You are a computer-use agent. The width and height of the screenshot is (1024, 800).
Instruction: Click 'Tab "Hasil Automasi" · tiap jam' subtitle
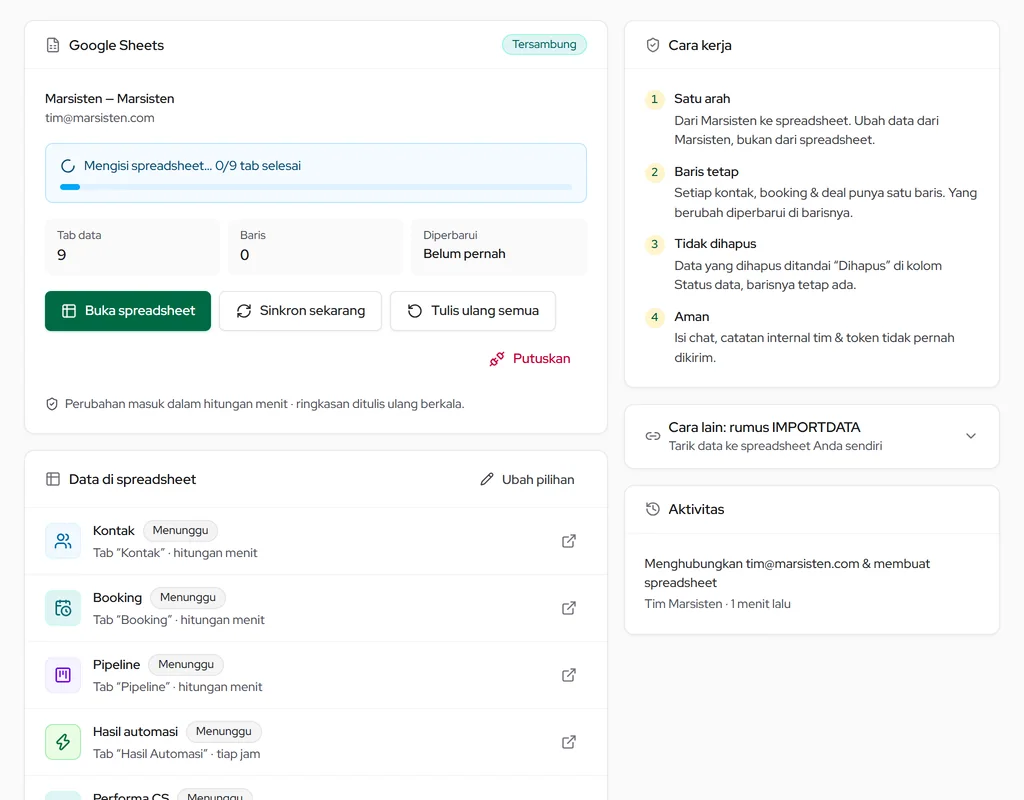[x=176, y=754]
